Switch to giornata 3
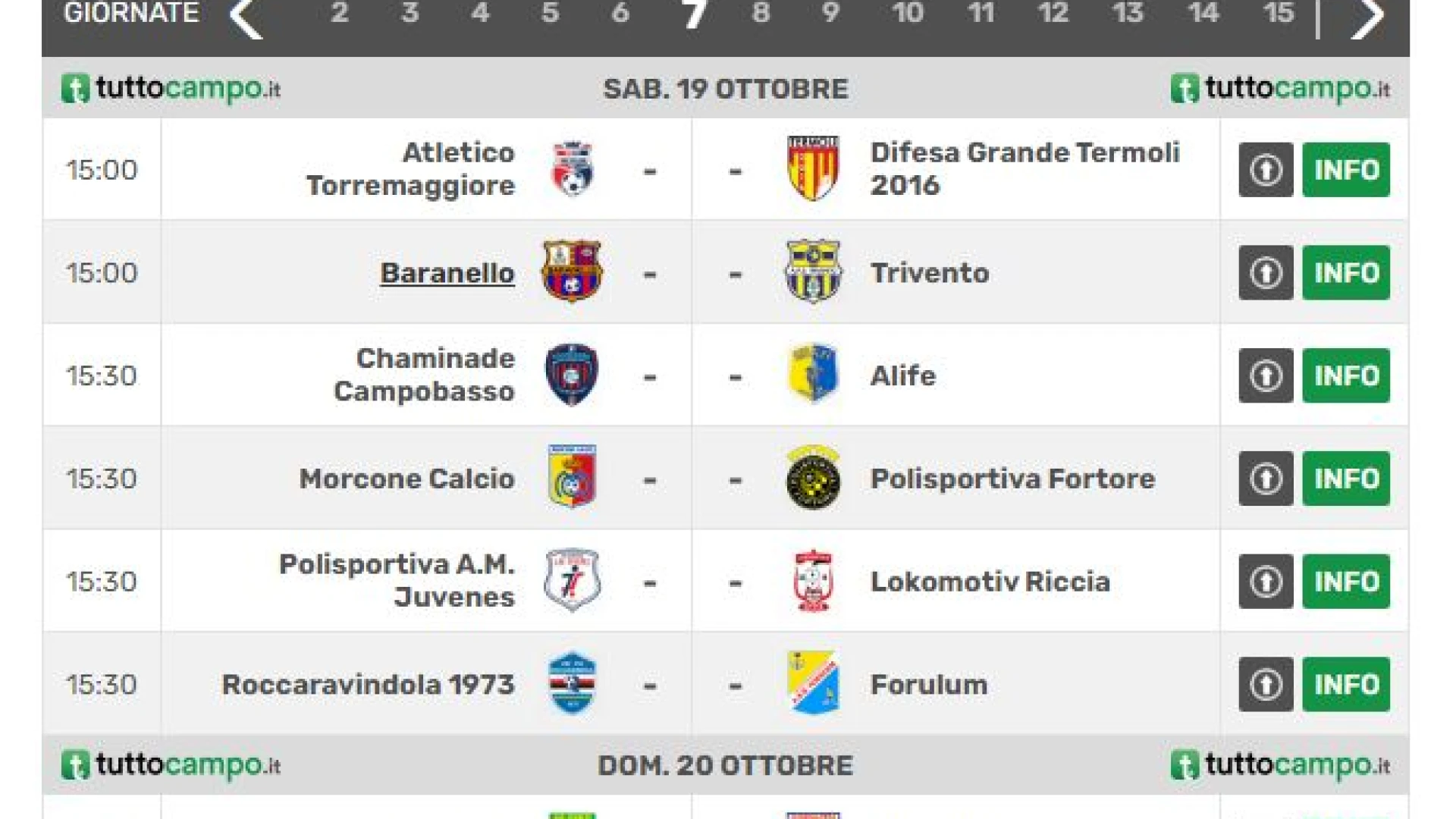 (409, 13)
